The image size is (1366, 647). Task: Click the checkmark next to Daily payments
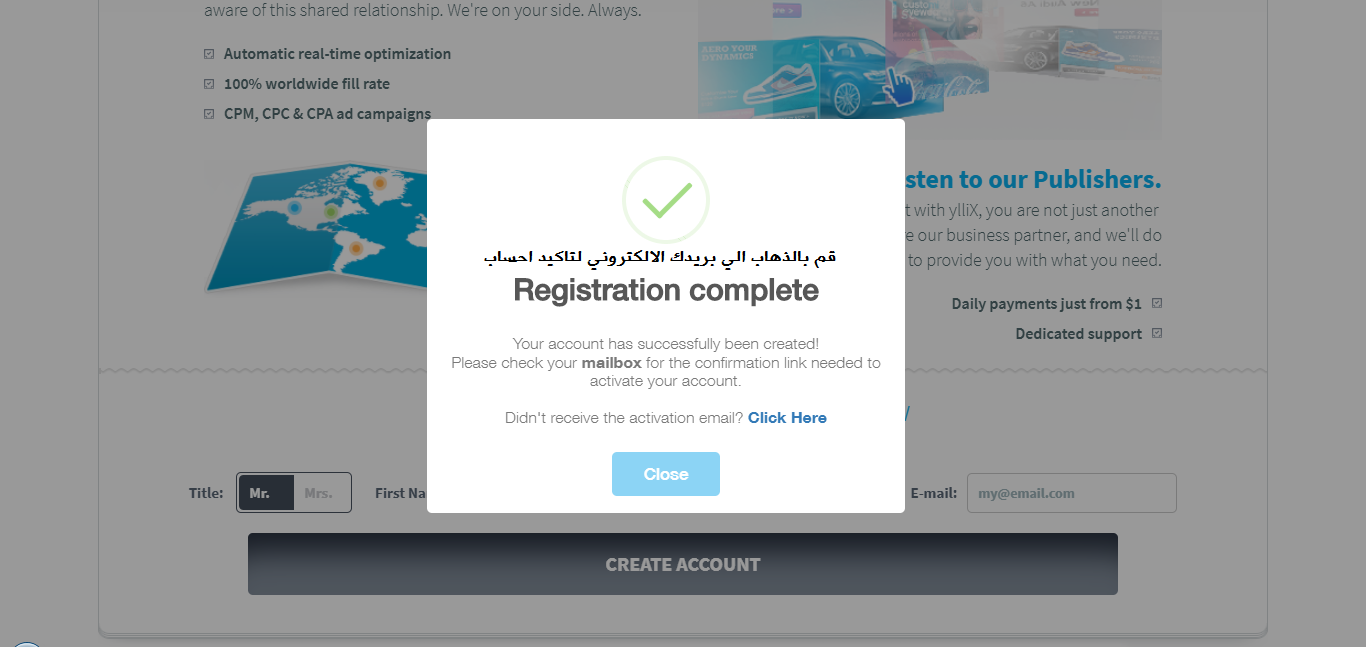[1157, 303]
